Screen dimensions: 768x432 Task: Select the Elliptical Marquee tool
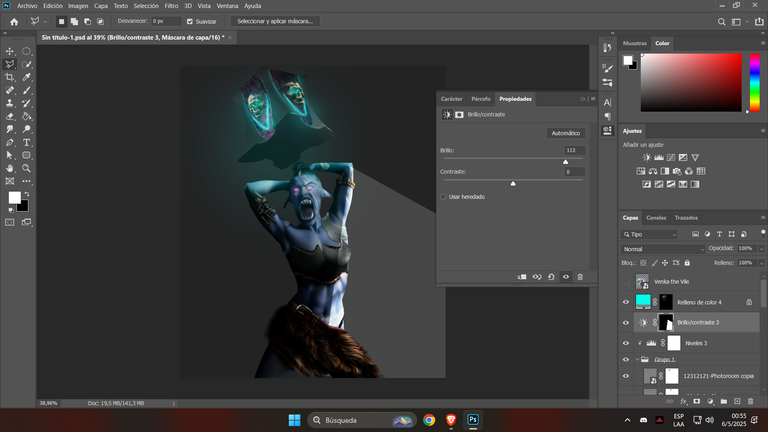click(x=26, y=51)
